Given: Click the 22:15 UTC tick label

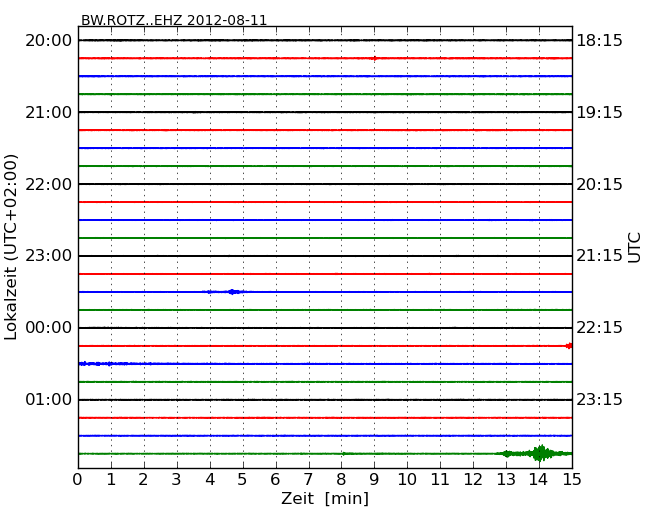Looking at the screenshot, I should (x=599, y=328).
